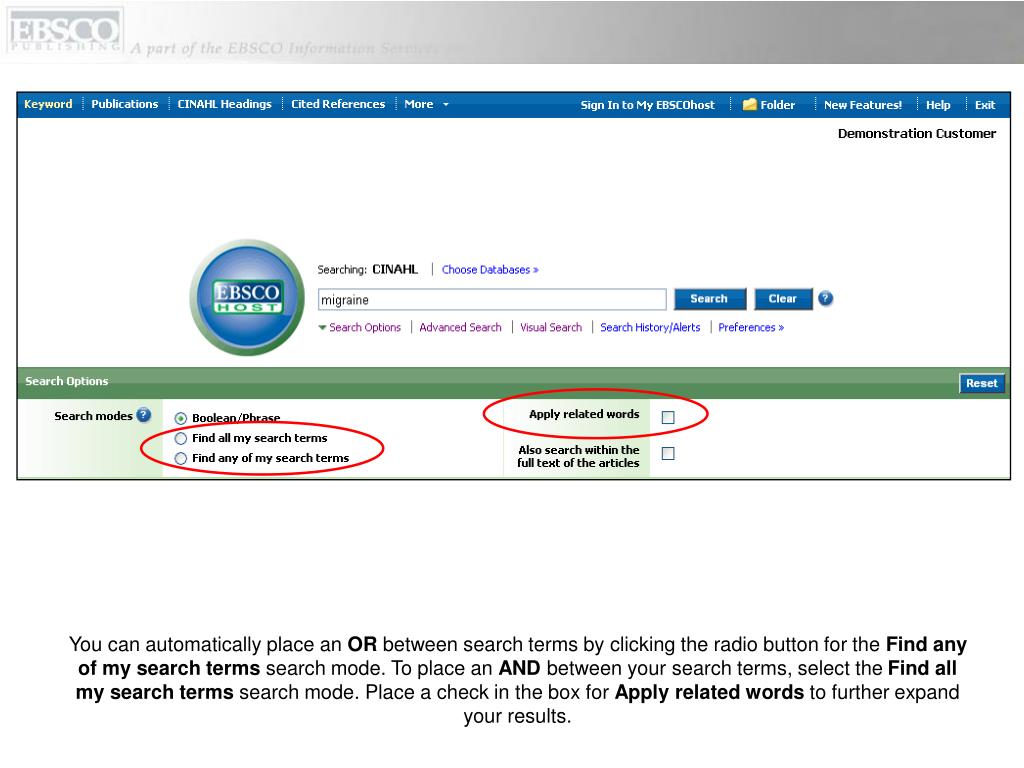Click the search input containing migraine
This screenshot has height=768, width=1024.
click(x=492, y=300)
